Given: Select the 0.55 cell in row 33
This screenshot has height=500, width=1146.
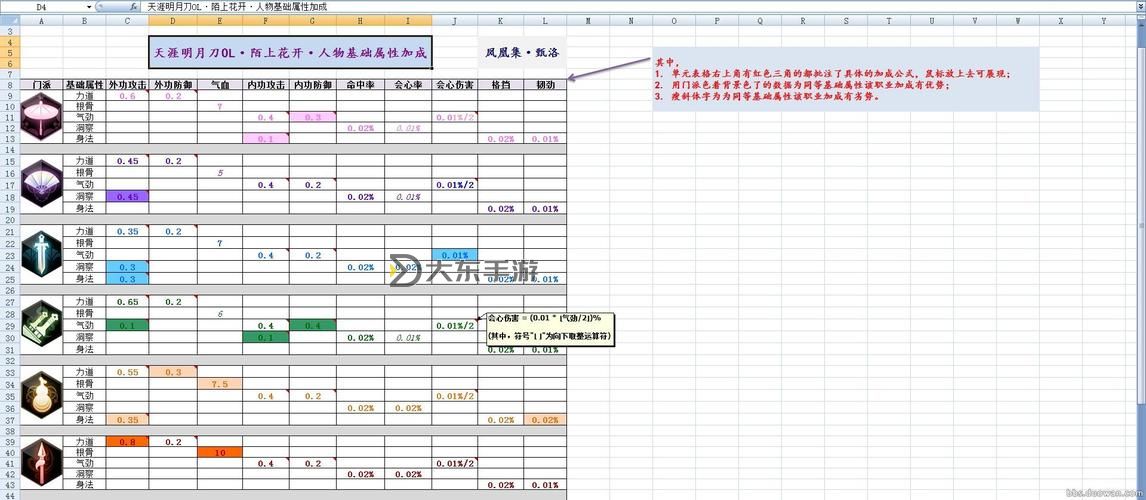Looking at the screenshot, I should (x=127, y=372).
